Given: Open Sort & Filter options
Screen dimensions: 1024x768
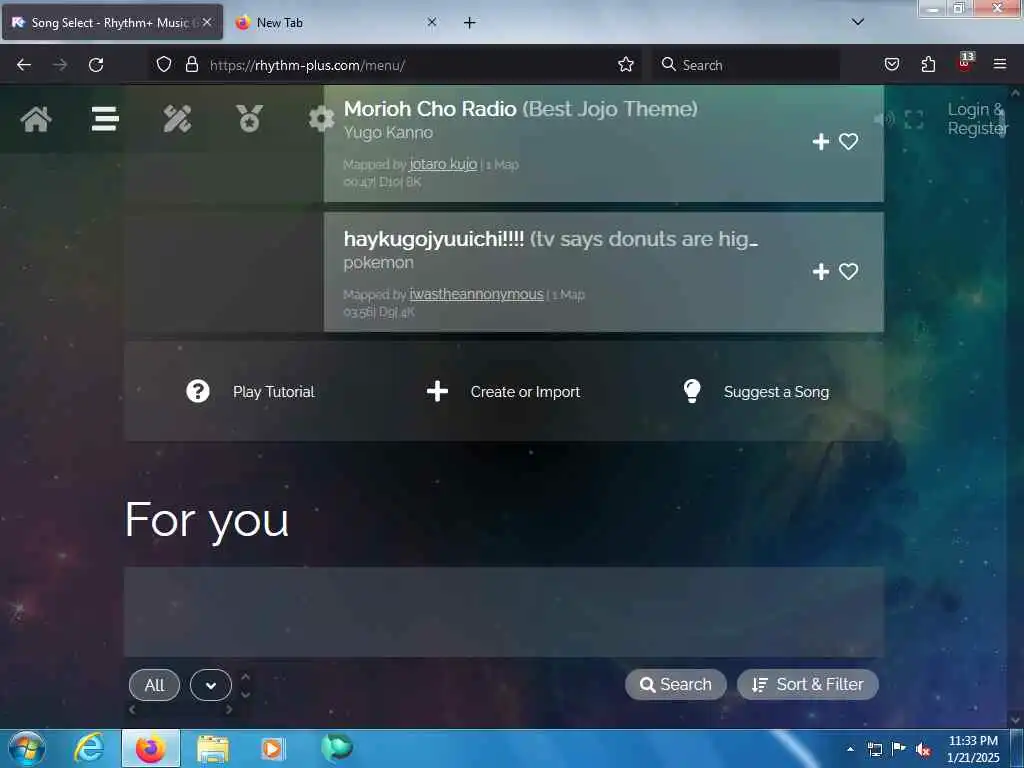Looking at the screenshot, I should [x=807, y=684].
